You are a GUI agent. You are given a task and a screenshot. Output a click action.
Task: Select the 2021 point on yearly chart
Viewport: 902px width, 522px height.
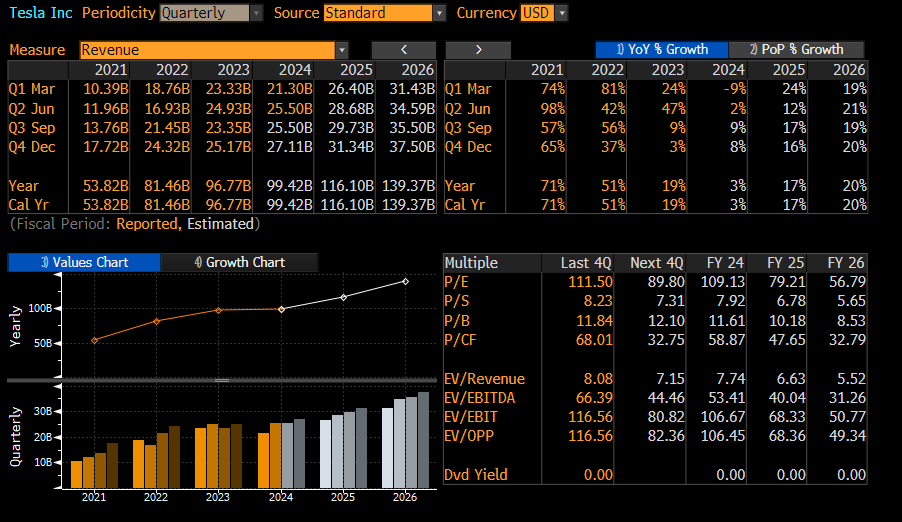pyautogui.click(x=94, y=340)
